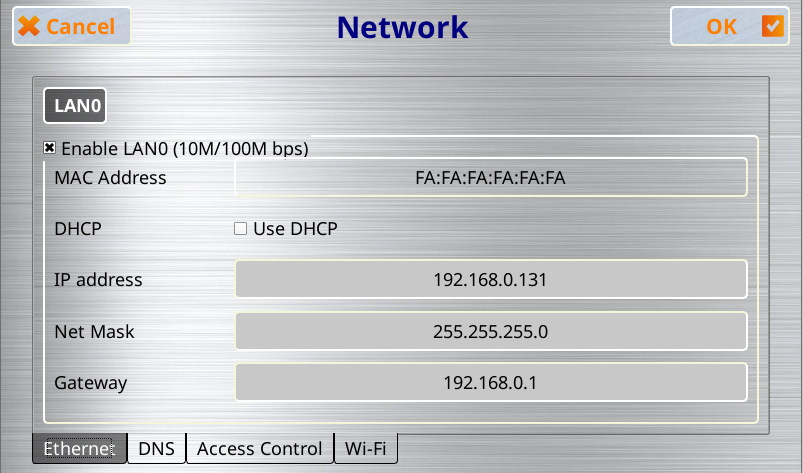Click the Cancel button text

point(80,27)
